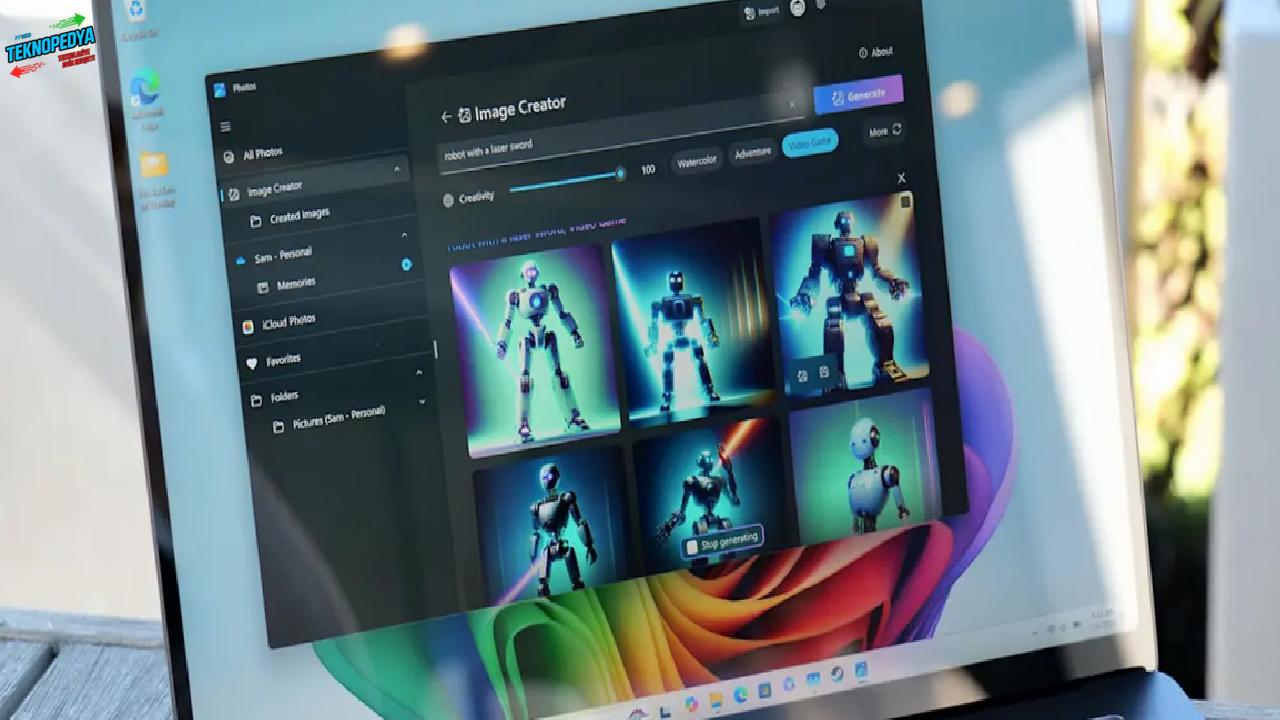The height and width of the screenshot is (720, 1280).
Task: Close the generated results panel
Action: point(901,178)
